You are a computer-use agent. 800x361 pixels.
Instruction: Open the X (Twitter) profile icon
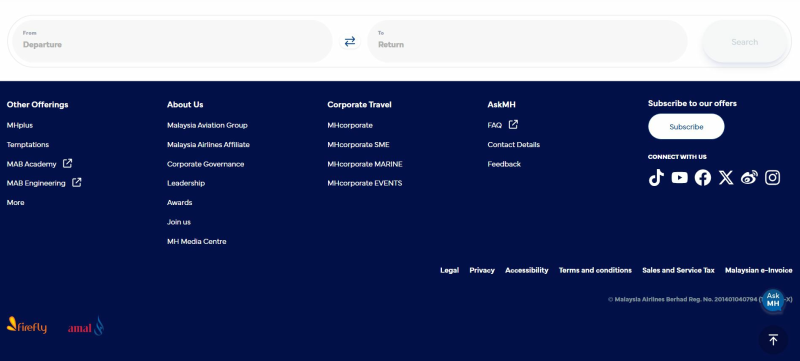click(x=726, y=177)
